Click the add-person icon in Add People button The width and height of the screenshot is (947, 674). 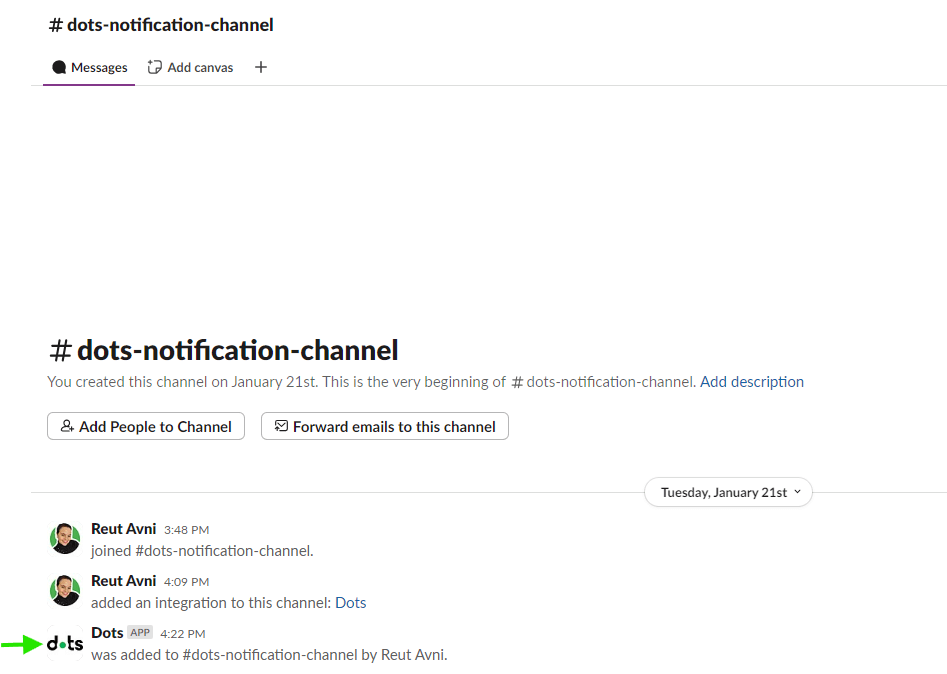point(68,426)
